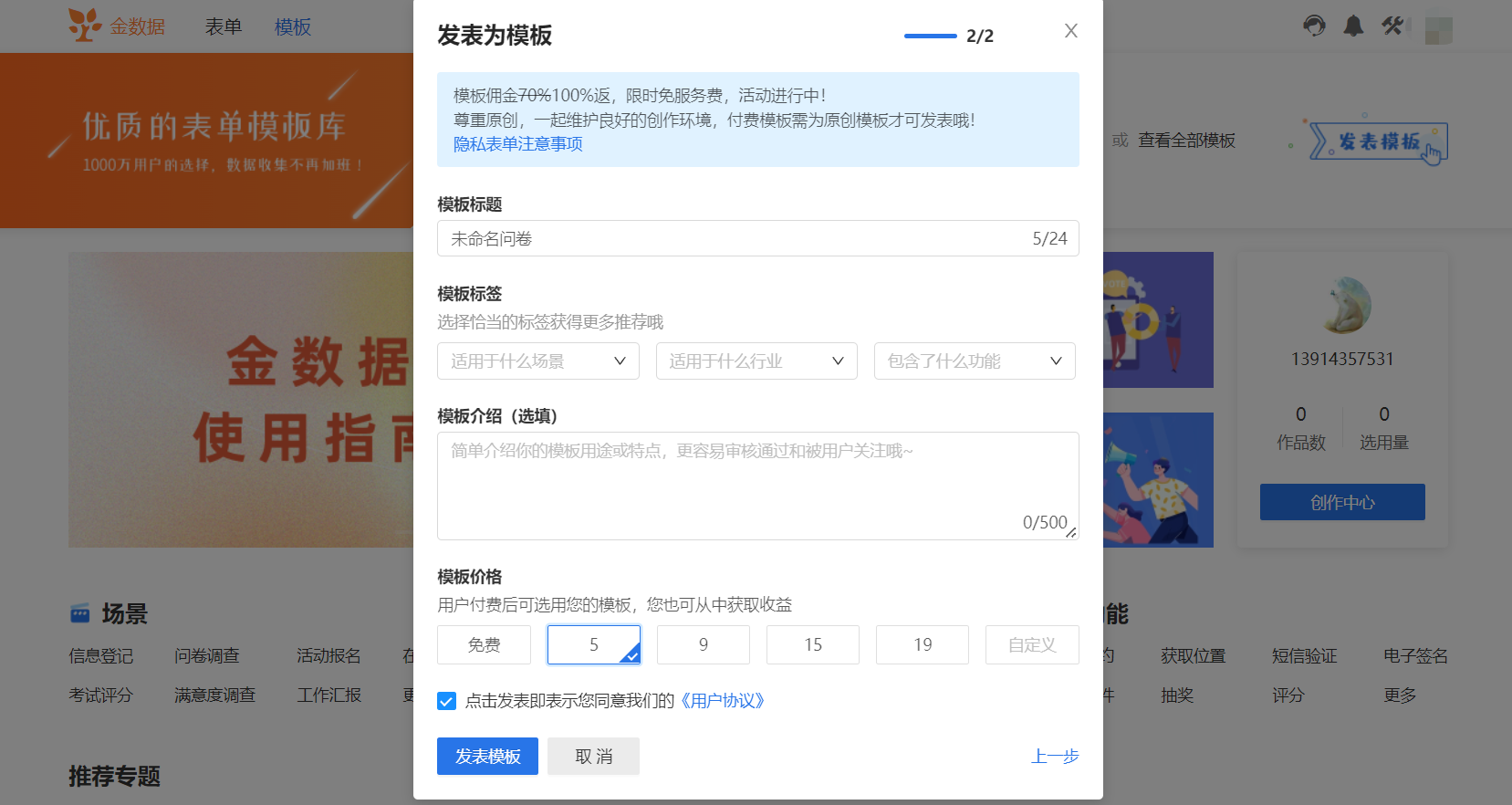The width and height of the screenshot is (1512, 805).
Task: Click the 推荐专题 heading
Action: [x=115, y=777]
